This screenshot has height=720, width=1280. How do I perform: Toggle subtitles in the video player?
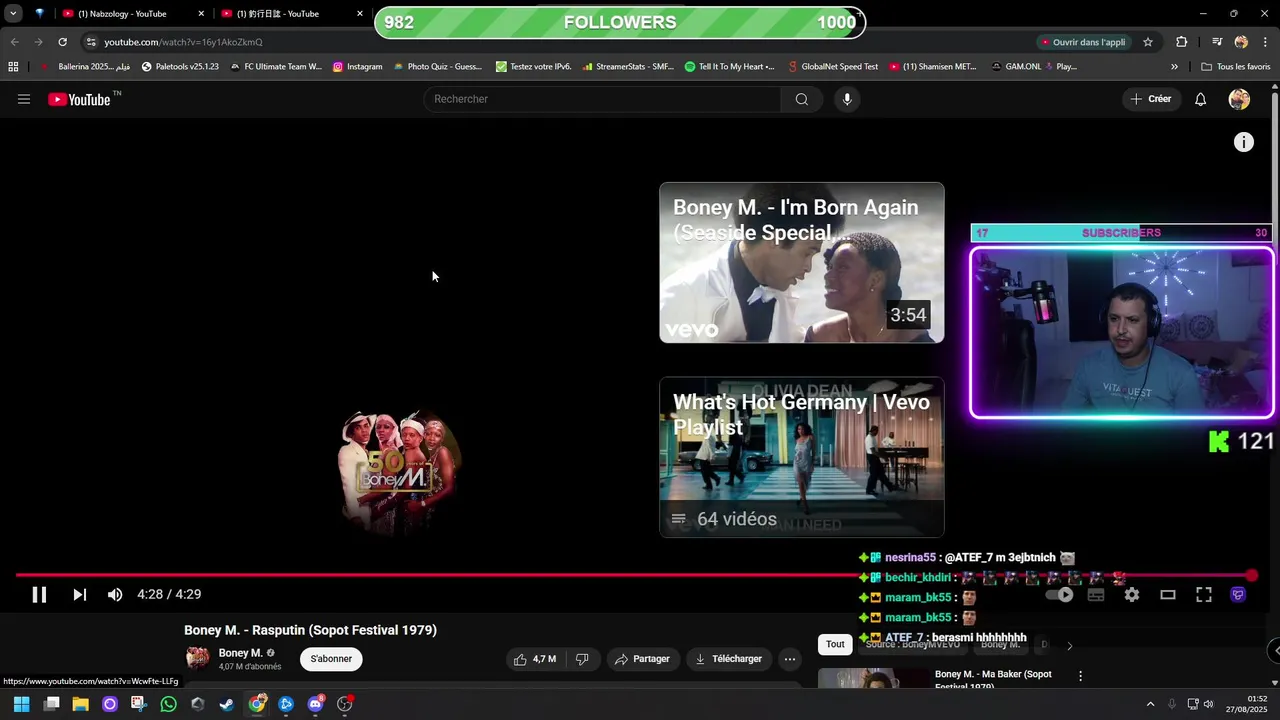point(1096,595)
